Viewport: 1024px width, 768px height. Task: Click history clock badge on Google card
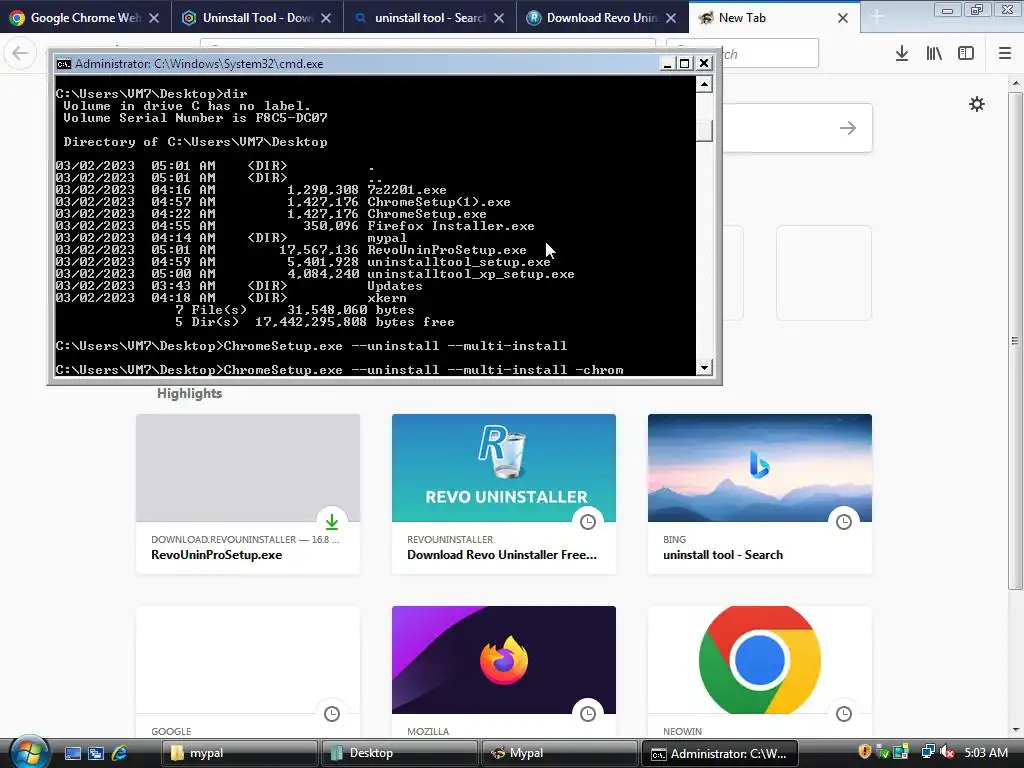pyautogui.click(x=332, y=714)
